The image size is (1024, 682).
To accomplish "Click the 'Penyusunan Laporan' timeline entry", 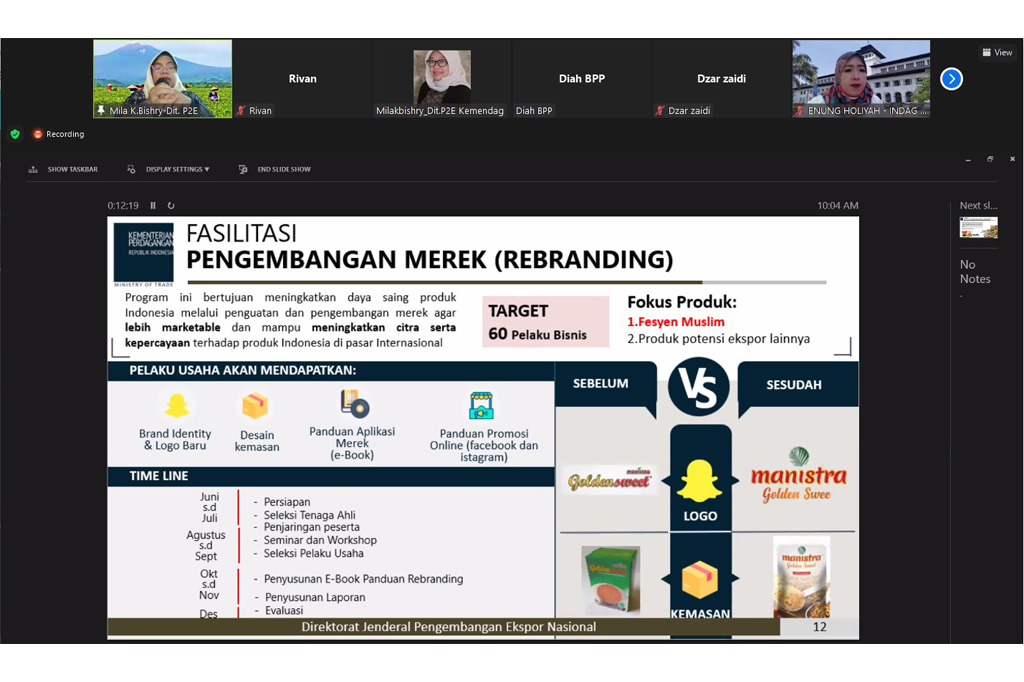I will pos(315,597).
